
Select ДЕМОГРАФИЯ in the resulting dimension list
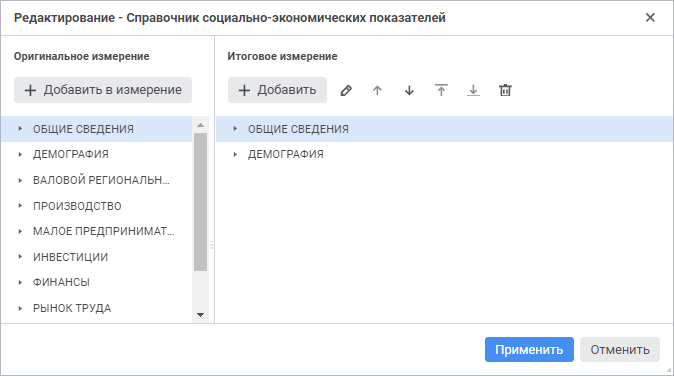(x=444, y=154)
